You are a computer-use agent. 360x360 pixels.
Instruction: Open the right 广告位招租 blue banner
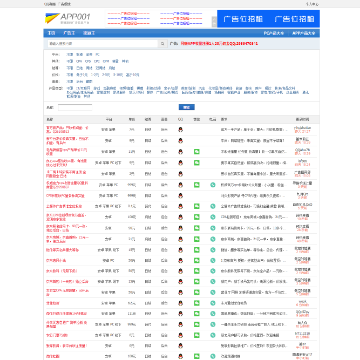pos(294,19)
